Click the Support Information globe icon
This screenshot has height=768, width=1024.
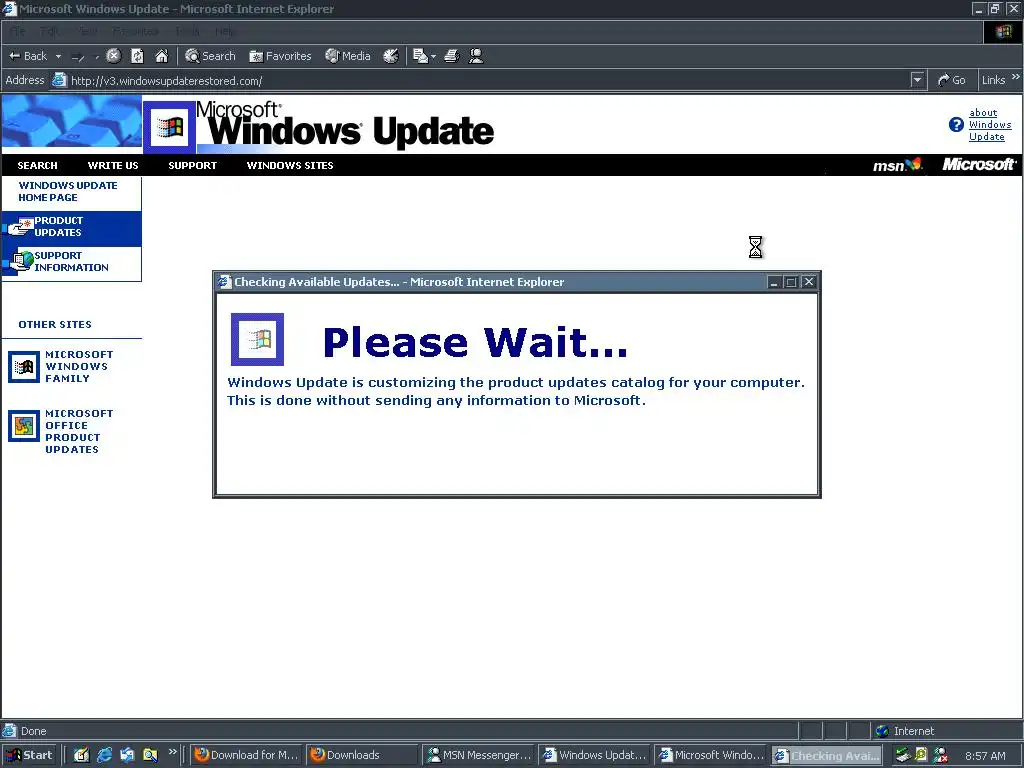tap(20, 262)
